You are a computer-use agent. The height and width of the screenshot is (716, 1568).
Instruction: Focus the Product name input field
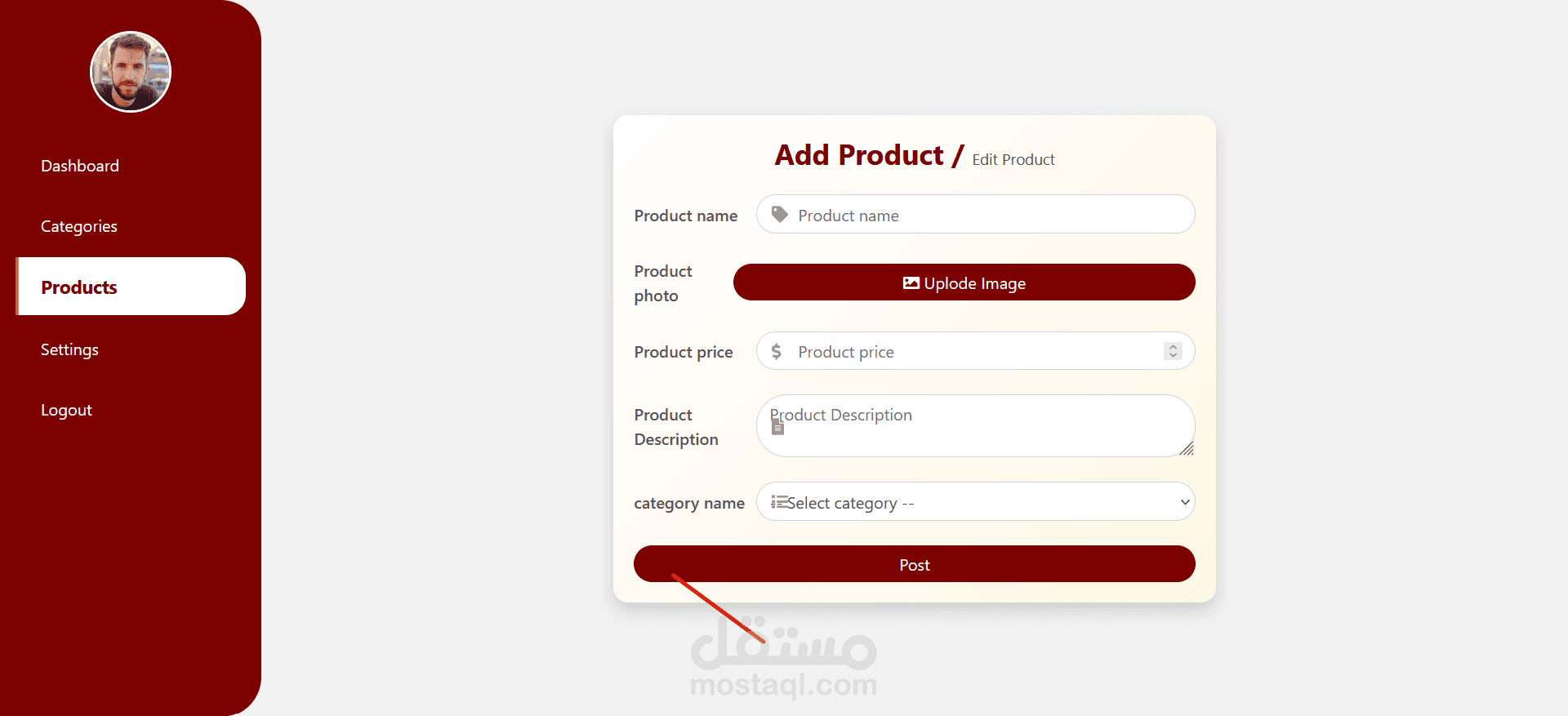point(976,214)
